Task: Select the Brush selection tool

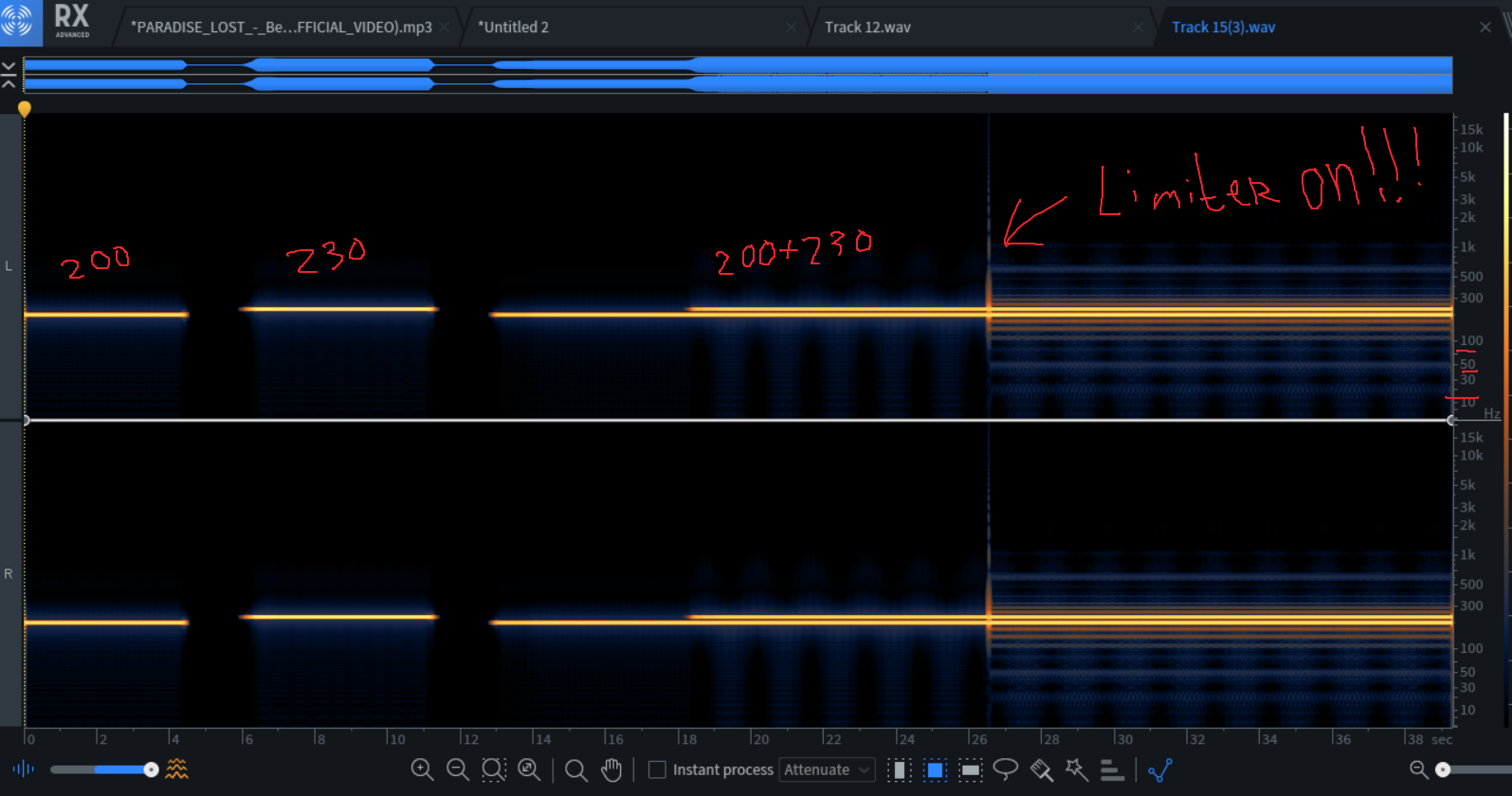Action: tap(1042, 769)
